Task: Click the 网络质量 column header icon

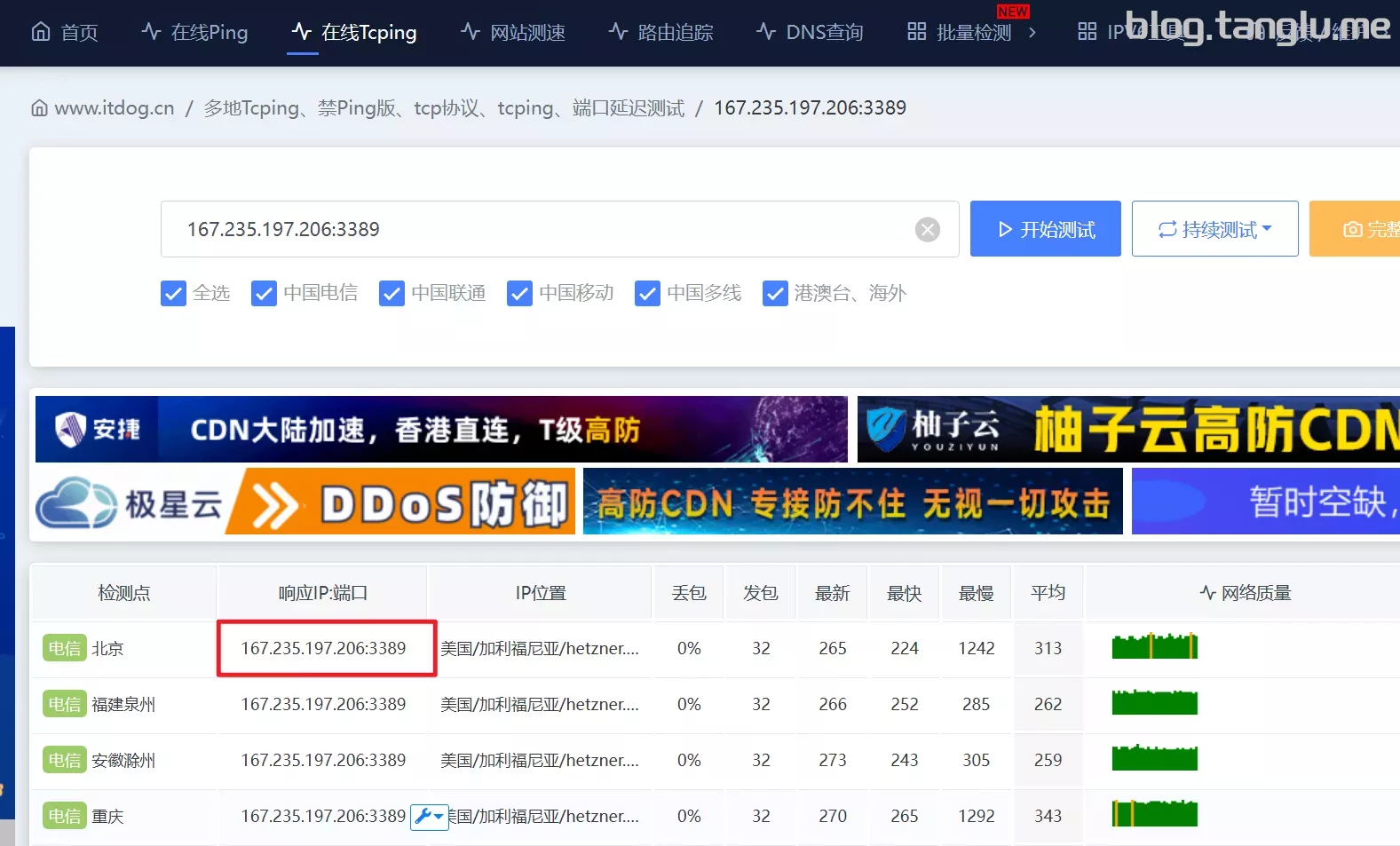Action: (x=1208, y=592)
